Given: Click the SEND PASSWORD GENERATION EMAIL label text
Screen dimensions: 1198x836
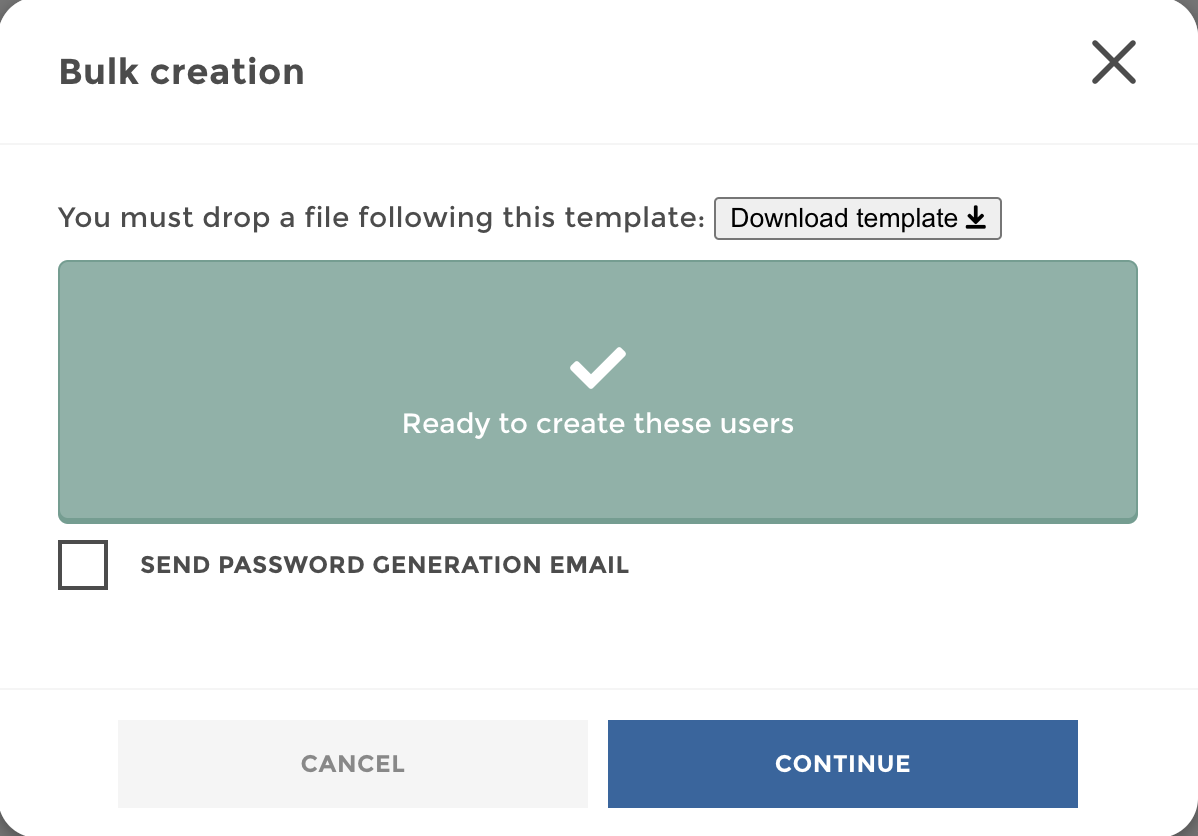Looking at the screenshot, I should coord(384,564).
